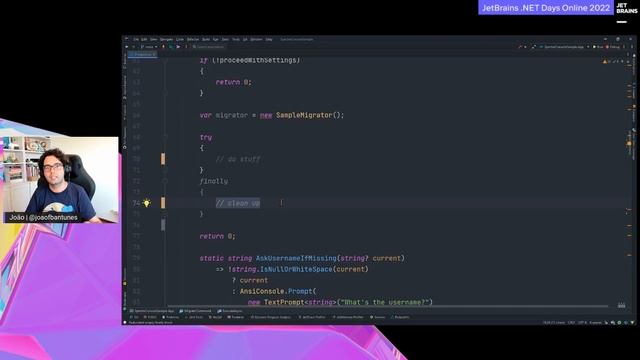Open the Build menu
640x360 pixels.
[x=206, y=39]
